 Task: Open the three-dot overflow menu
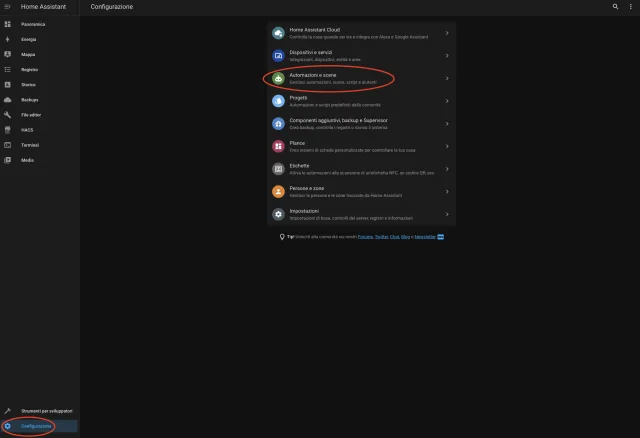(631, 7)
